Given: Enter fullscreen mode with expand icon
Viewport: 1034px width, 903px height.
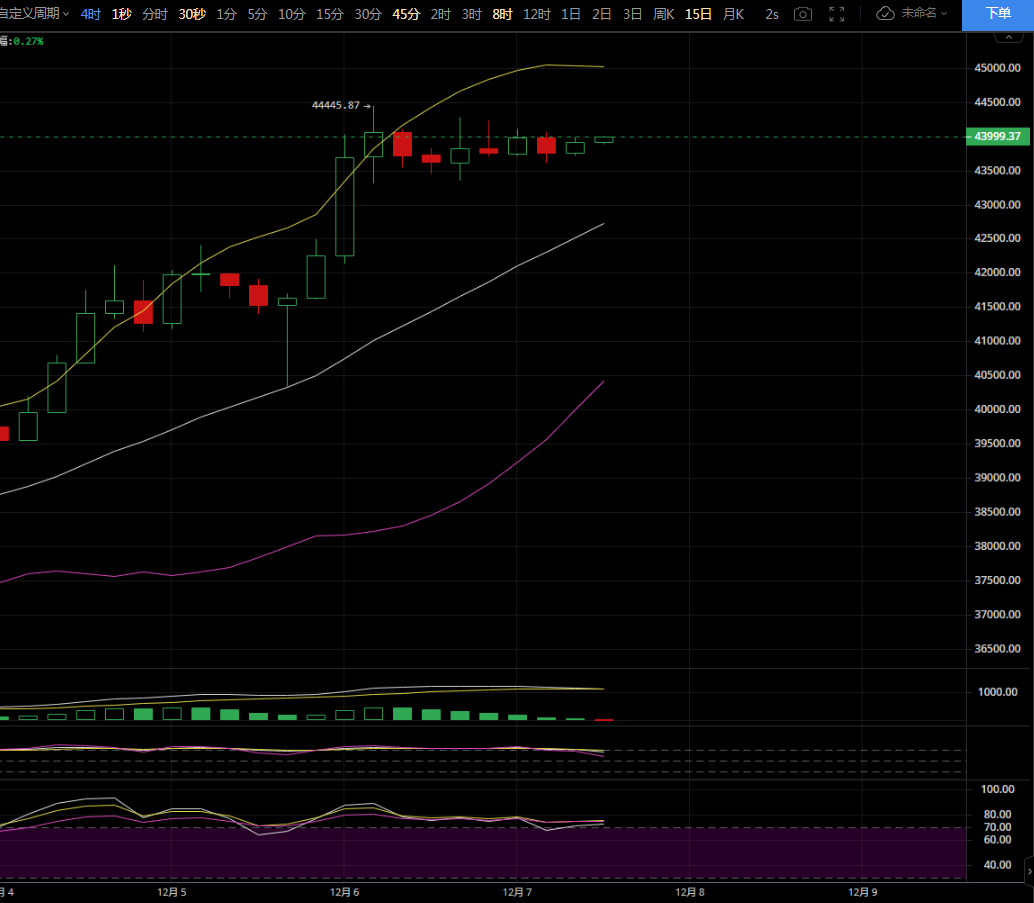Looking at the screenshot, I should tap(837, 14).
